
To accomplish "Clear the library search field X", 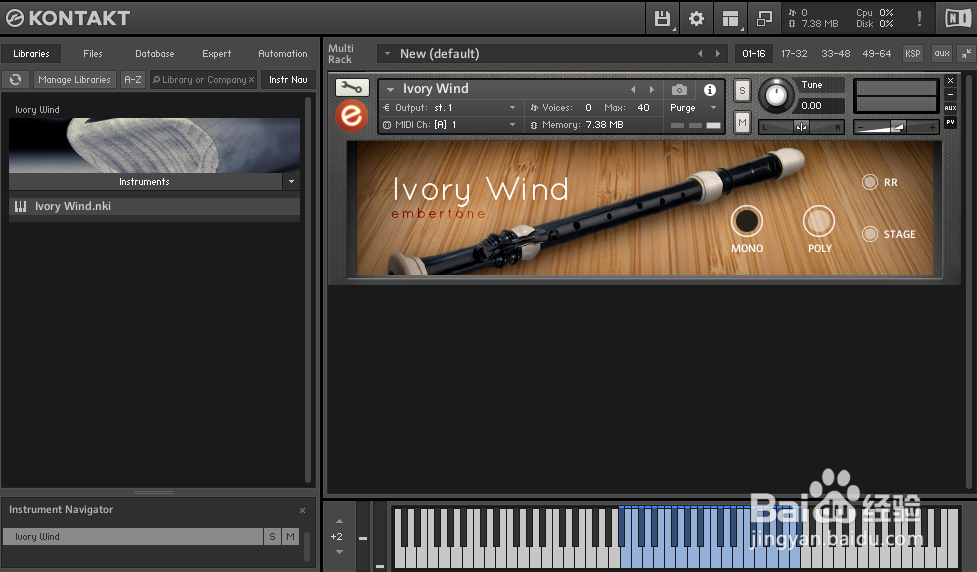I will click(x=251, y=80).
